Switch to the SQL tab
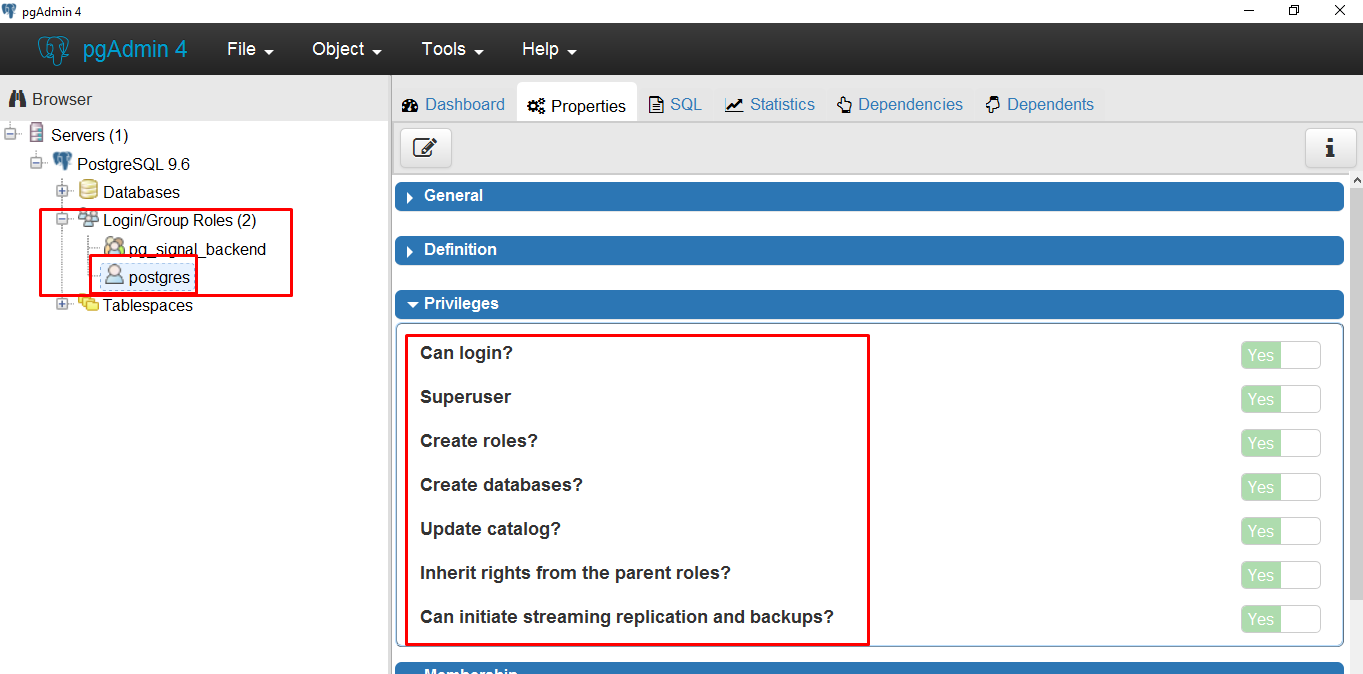 [x=675, y=104]
